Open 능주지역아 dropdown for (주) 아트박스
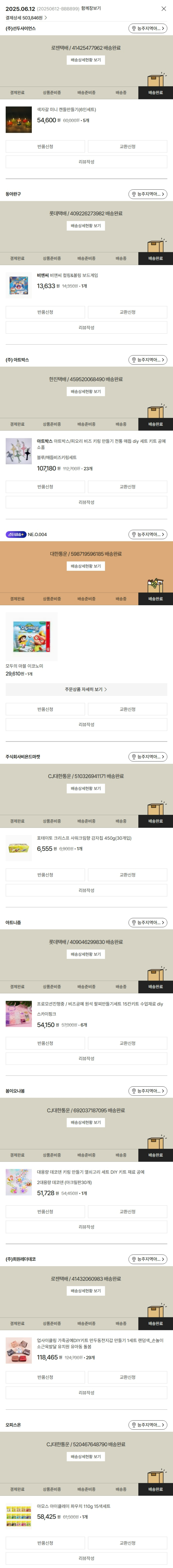173x1568 pixels. [x=147, y=360]
